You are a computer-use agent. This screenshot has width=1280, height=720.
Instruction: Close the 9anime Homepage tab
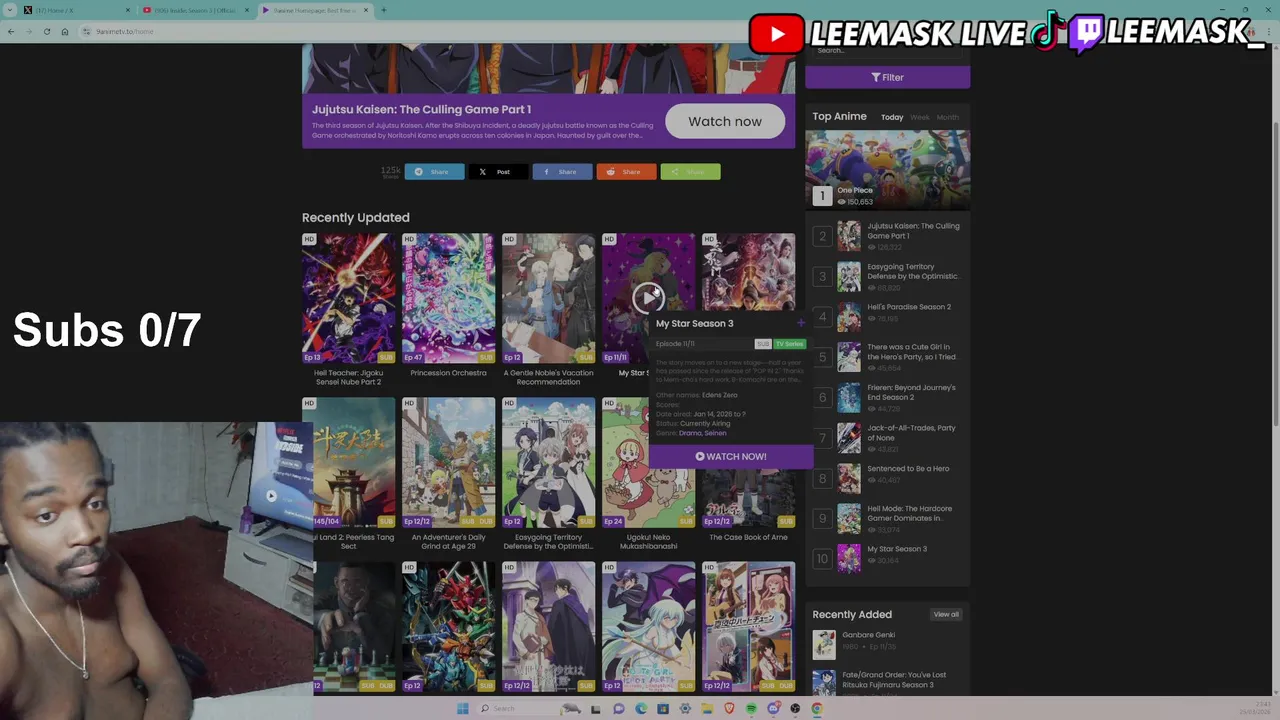366,10
